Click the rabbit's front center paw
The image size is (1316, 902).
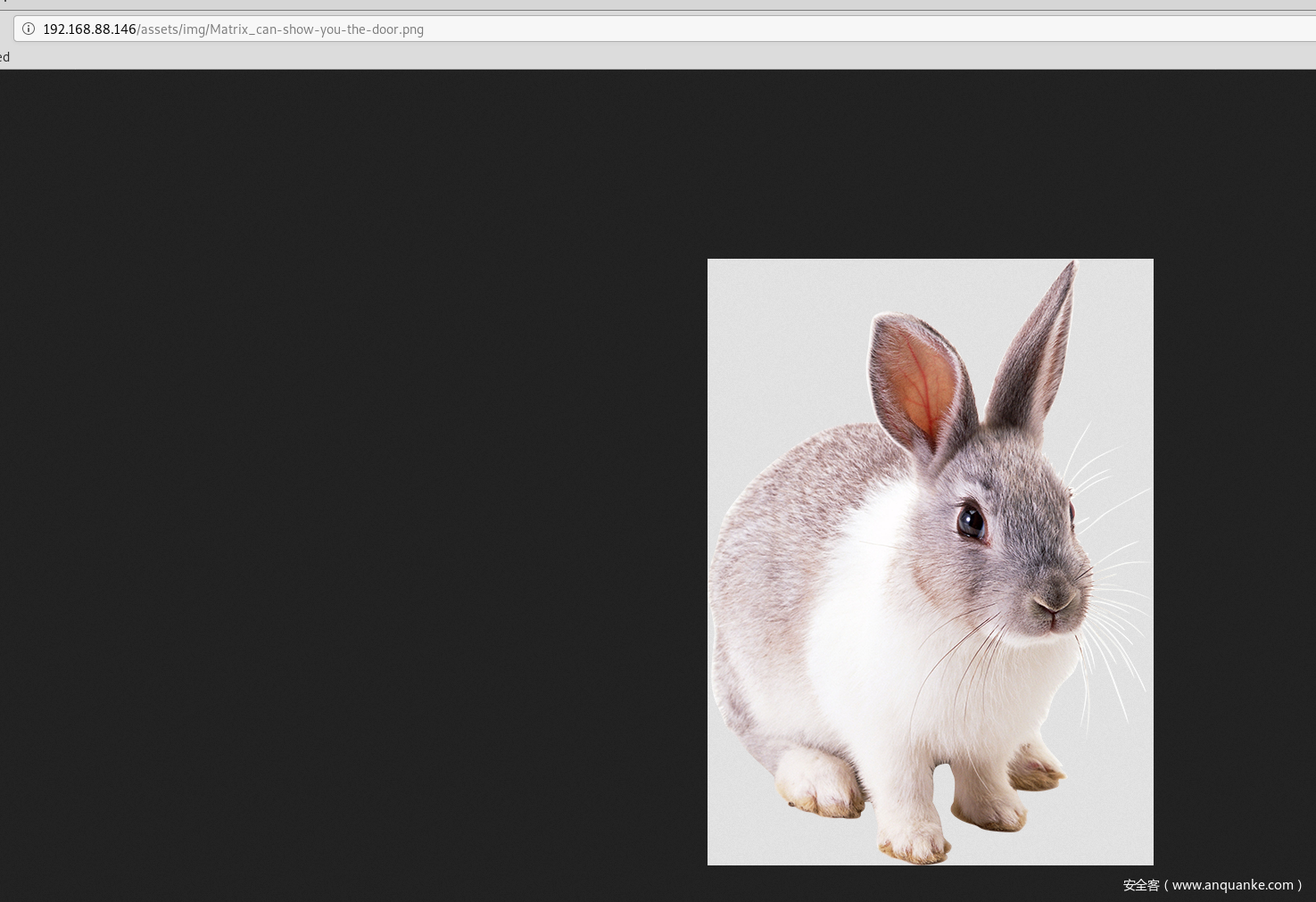coord(915,839)
